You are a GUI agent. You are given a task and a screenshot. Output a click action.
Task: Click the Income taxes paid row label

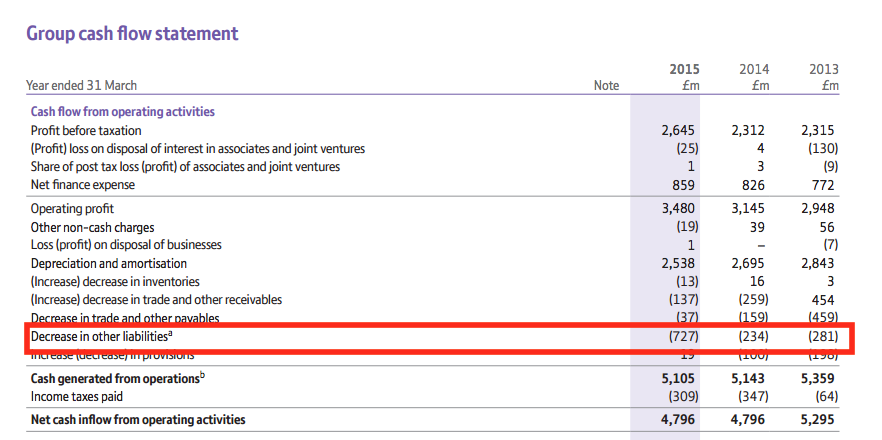click(x=78, y=398)
